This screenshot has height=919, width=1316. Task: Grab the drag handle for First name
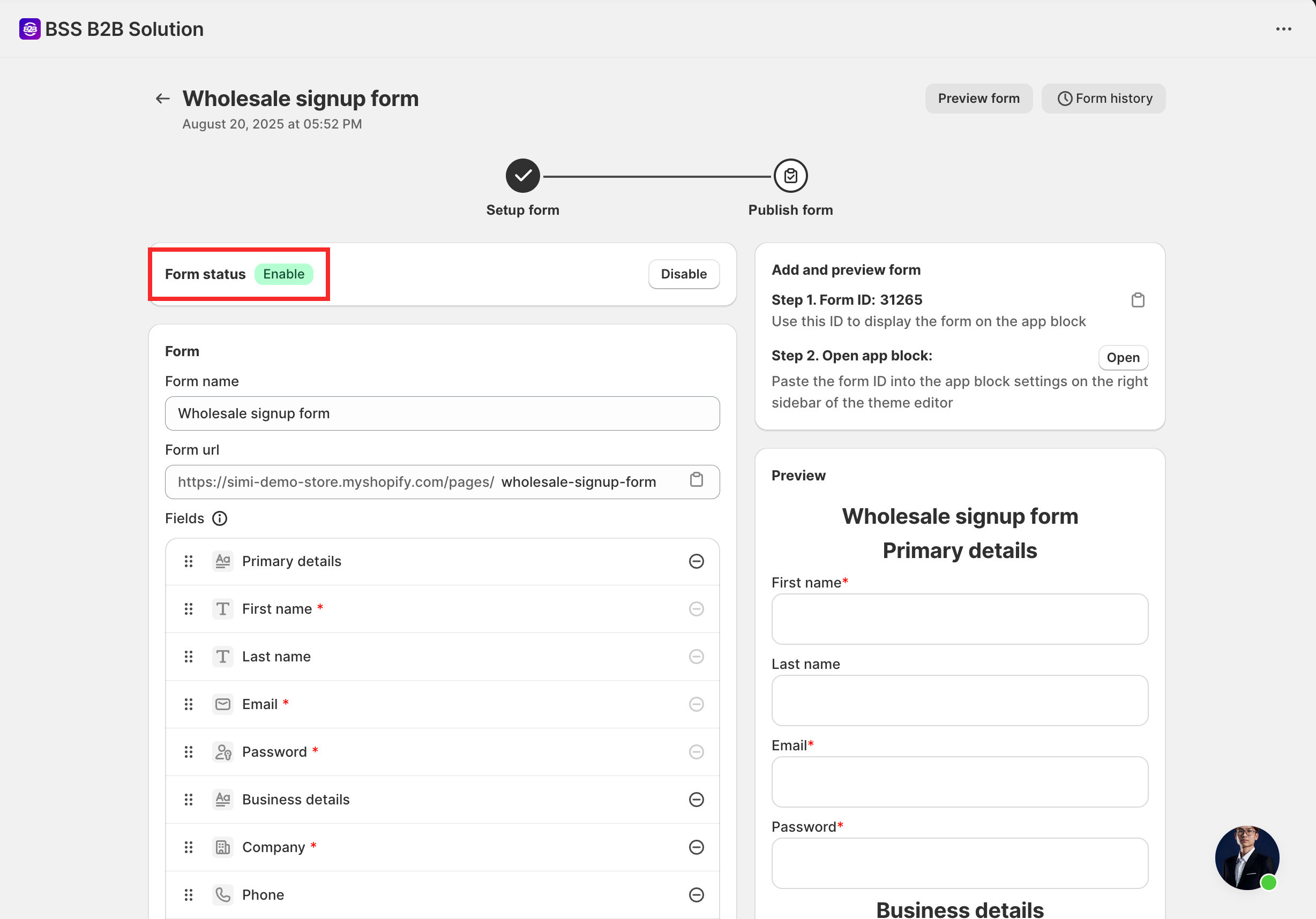click(x=189, y=608)
